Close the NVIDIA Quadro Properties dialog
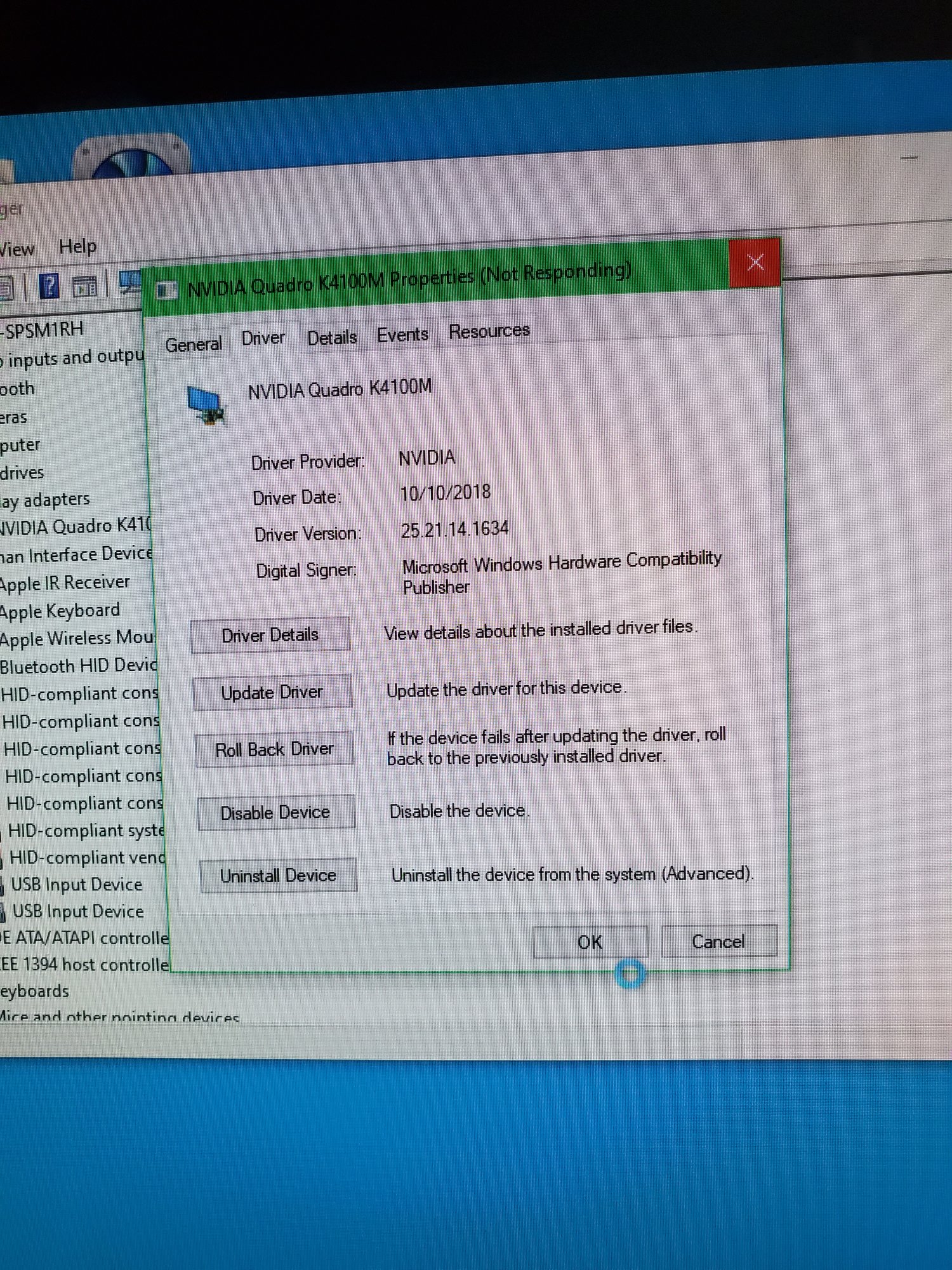This screenshot has height=1270, width=952. click(755, 262)
